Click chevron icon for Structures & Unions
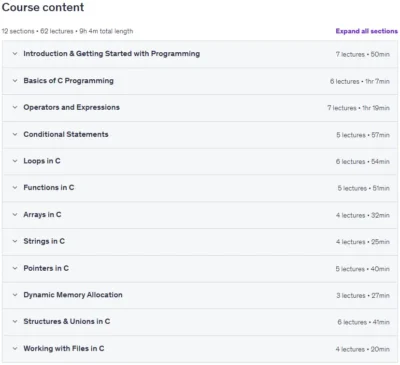 click(15, 322)
